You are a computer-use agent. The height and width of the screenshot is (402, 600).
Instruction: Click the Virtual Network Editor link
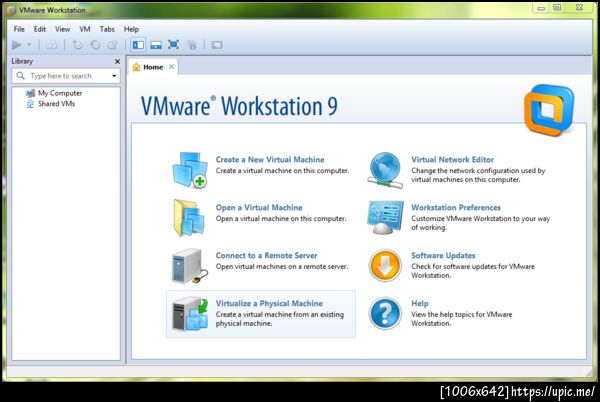point(452,159)
